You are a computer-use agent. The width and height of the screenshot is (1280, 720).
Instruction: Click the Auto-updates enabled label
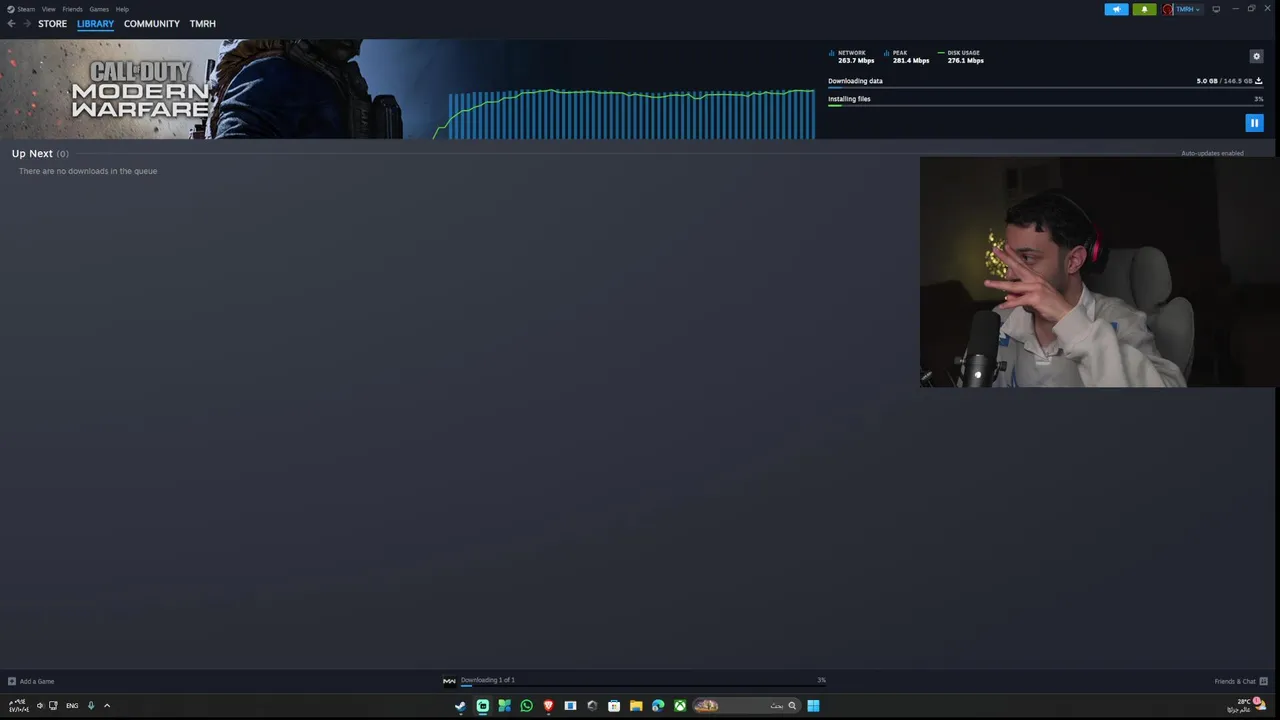click(x=1212, y=153)
